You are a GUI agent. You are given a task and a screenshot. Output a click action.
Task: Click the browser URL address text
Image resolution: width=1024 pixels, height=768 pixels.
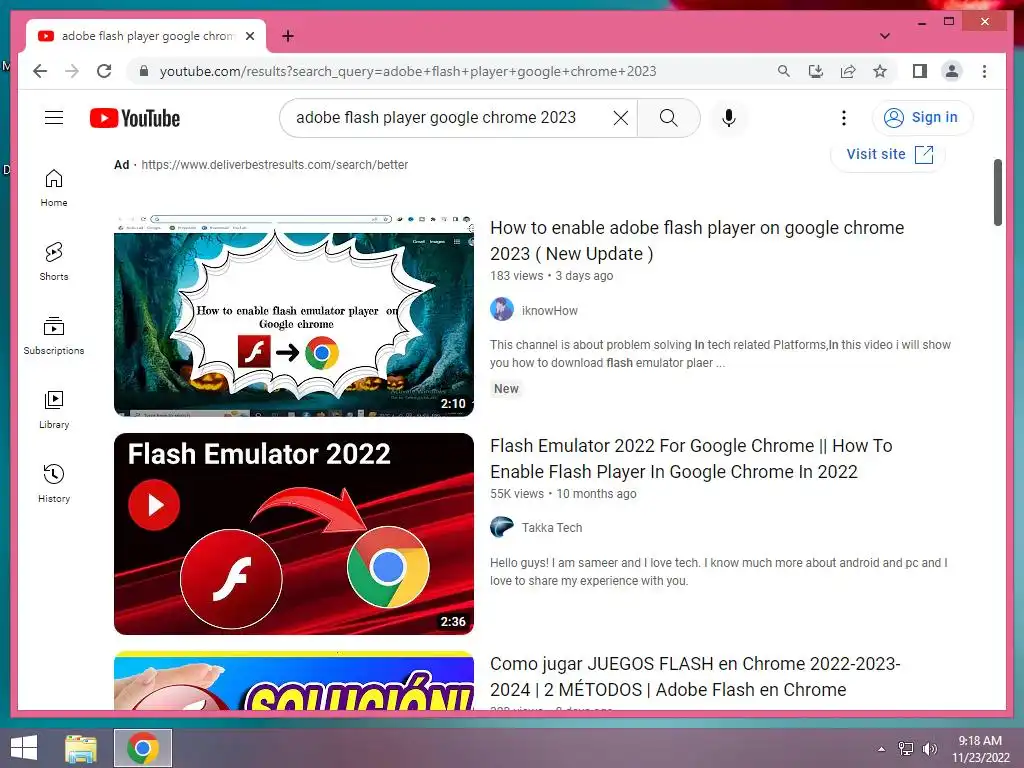tap(408, 71)
